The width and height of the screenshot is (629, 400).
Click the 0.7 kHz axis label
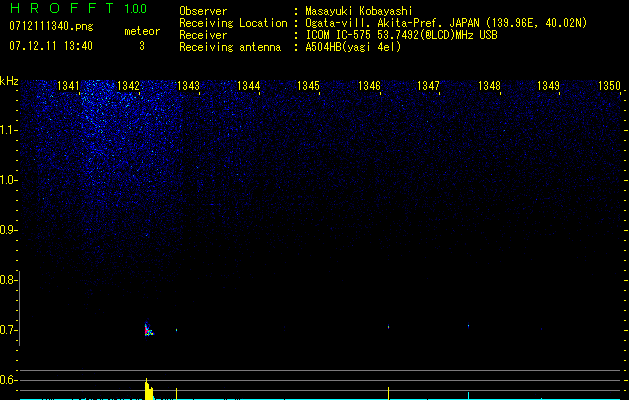click(x=8, y=330)
